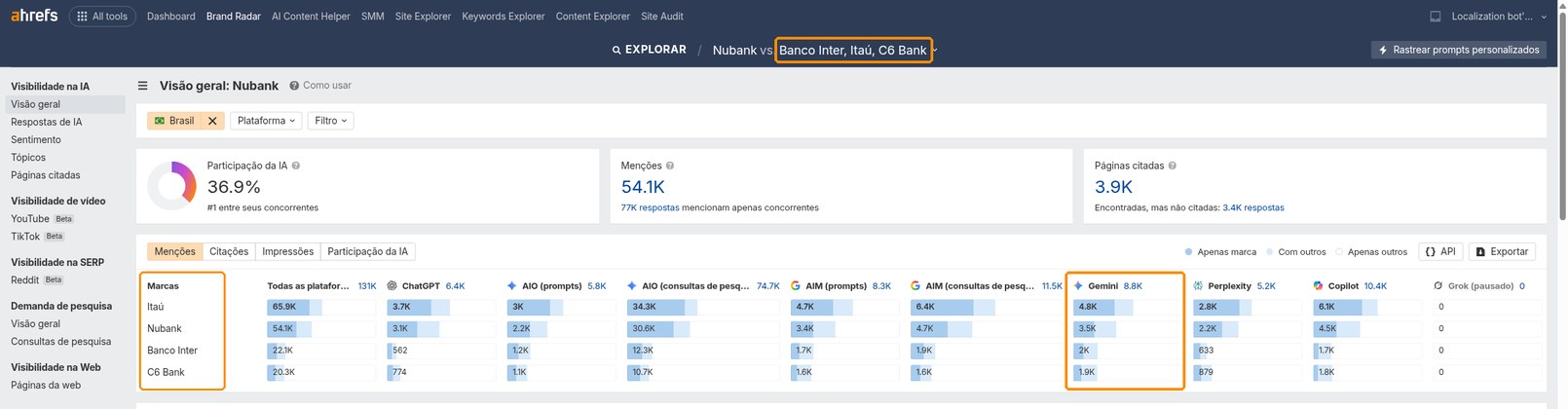Open the 77K respostas link
The width and height of the screenshot is (1568, 409).
pos(650,207)
